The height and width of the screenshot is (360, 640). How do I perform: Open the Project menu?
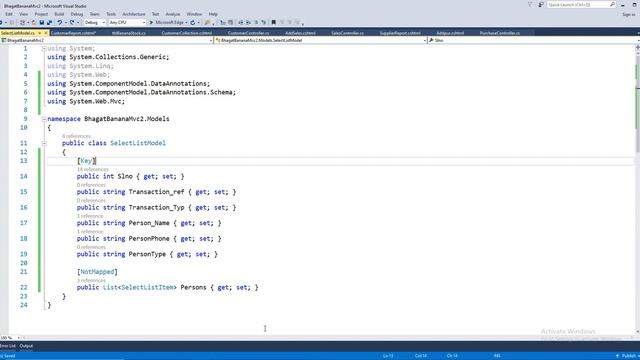(41, 14)
